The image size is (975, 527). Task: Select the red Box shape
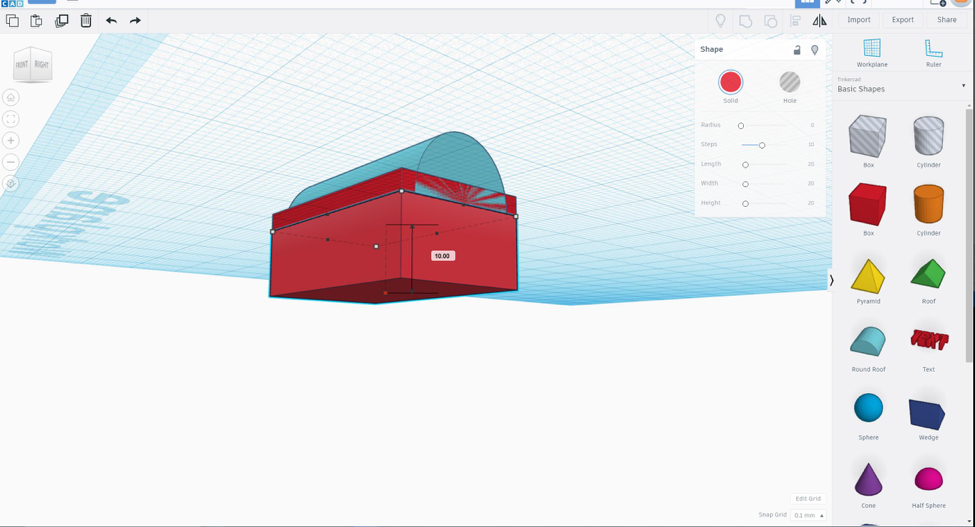coord(868,204)
